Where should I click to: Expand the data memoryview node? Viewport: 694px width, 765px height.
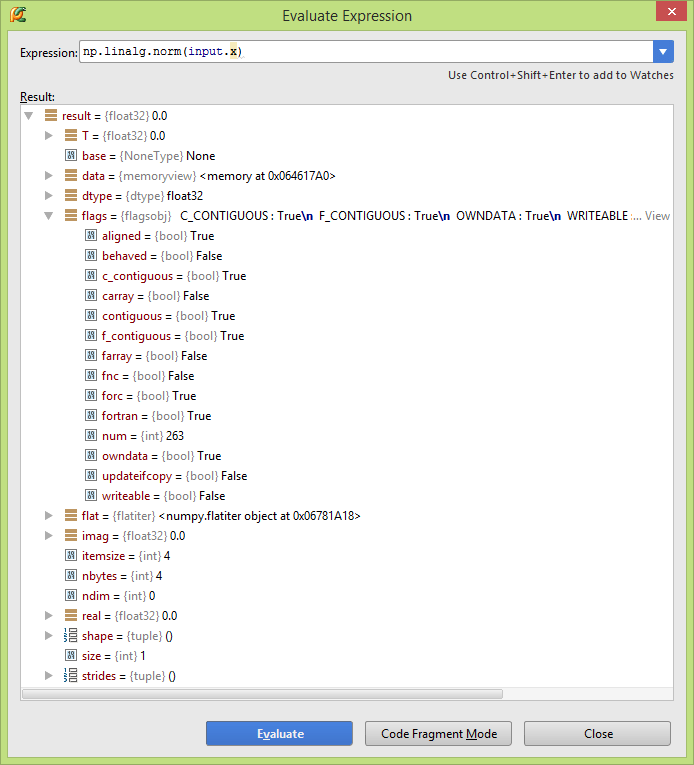(x=48, y=175)
